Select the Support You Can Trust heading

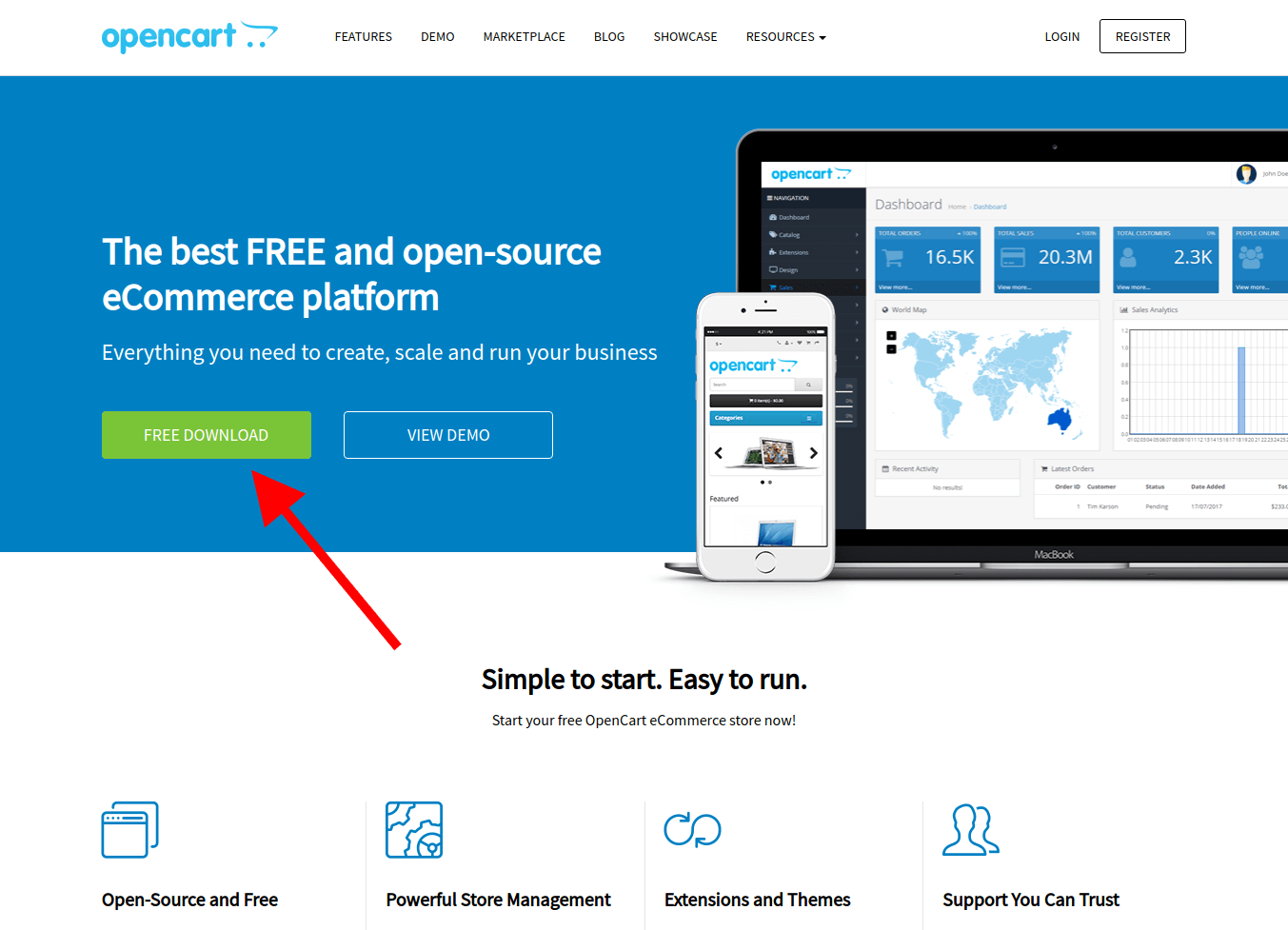coord(1031,900)
